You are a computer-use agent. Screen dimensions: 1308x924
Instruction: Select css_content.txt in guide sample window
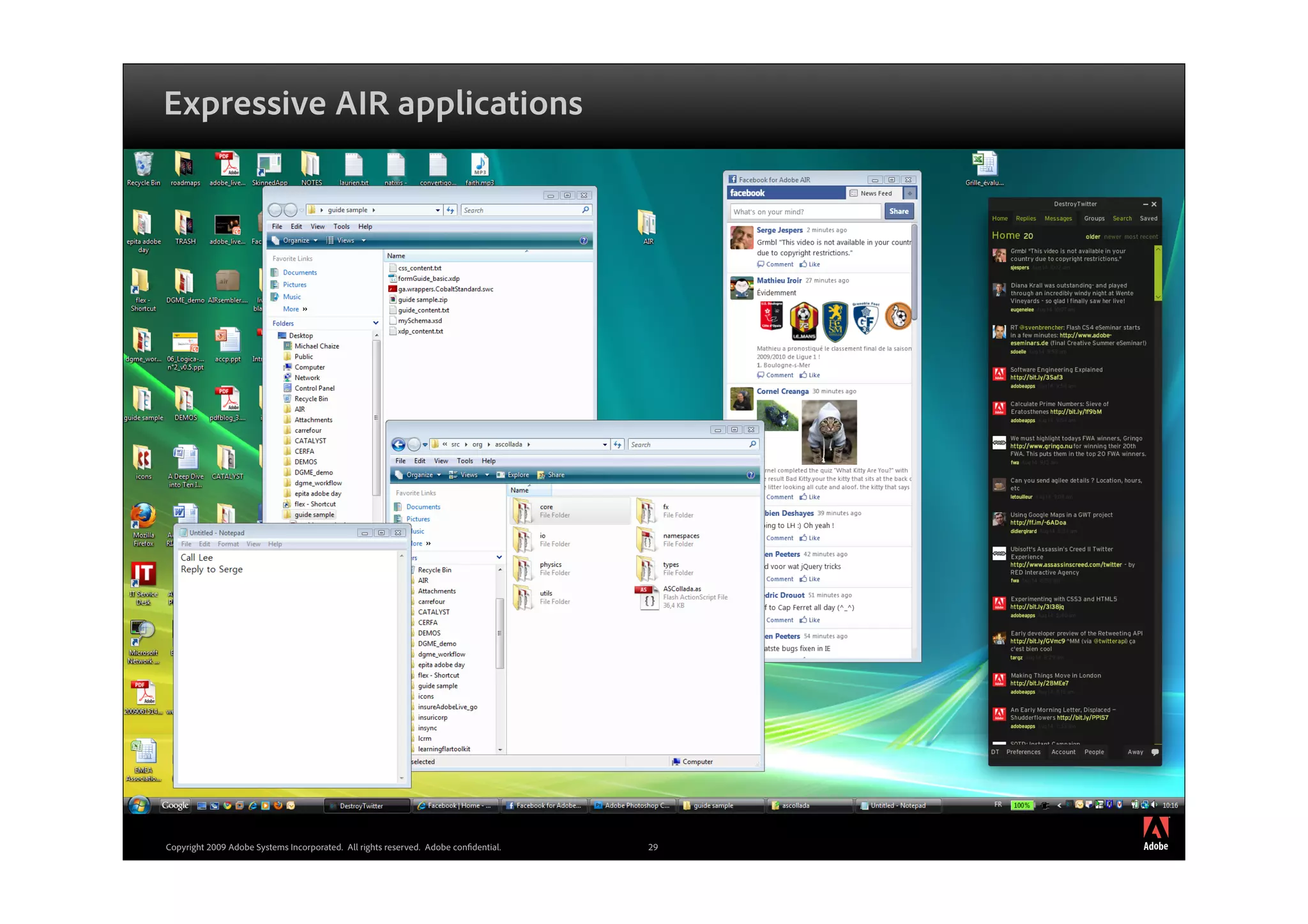click(419, 268)
